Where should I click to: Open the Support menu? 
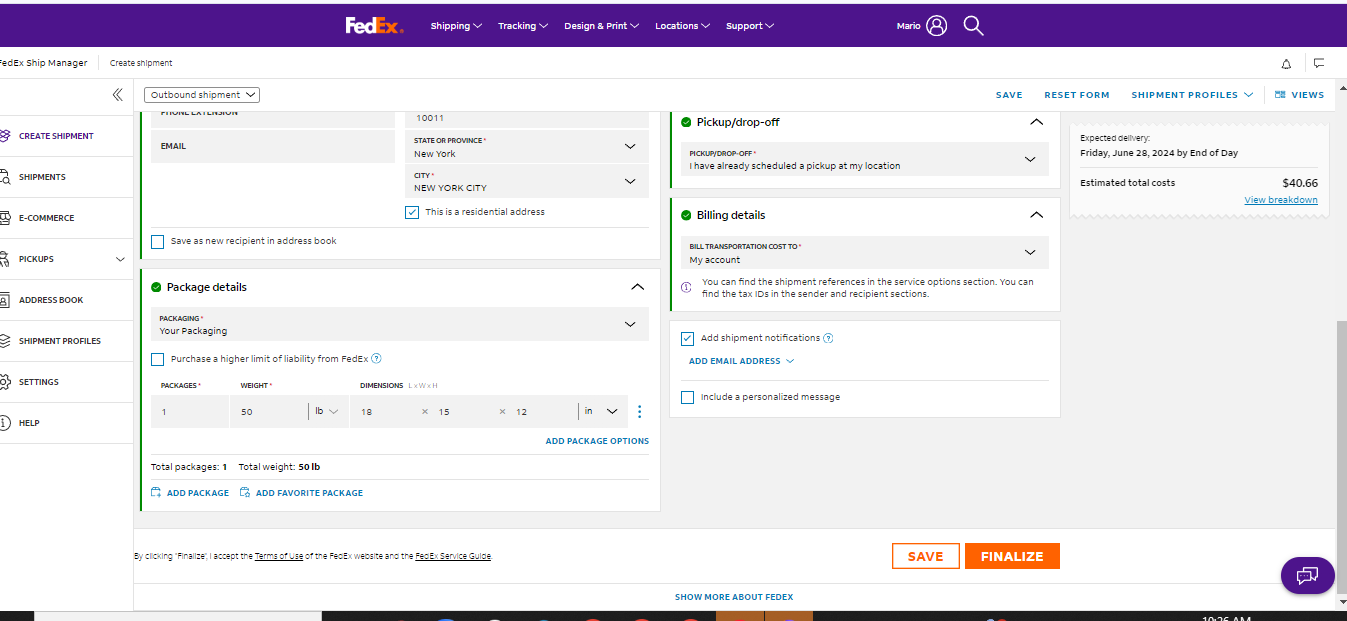point(750,26)
